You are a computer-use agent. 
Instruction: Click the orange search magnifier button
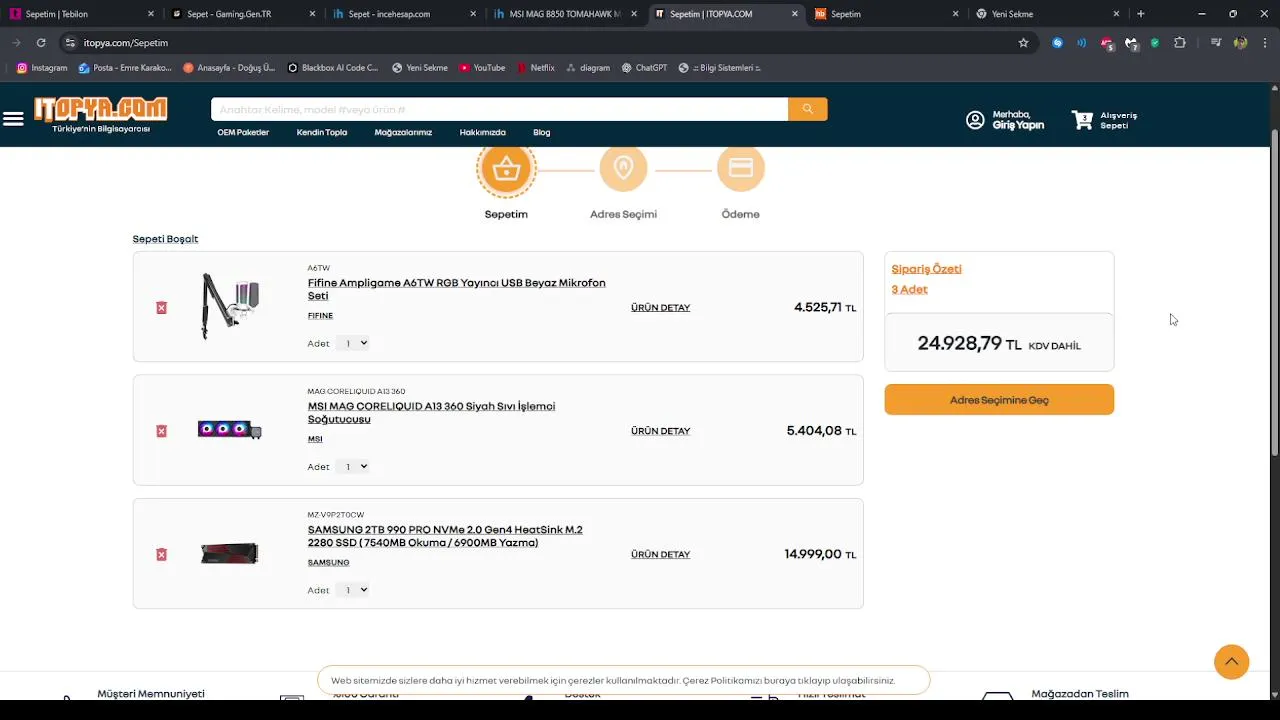tap(808, 109)
